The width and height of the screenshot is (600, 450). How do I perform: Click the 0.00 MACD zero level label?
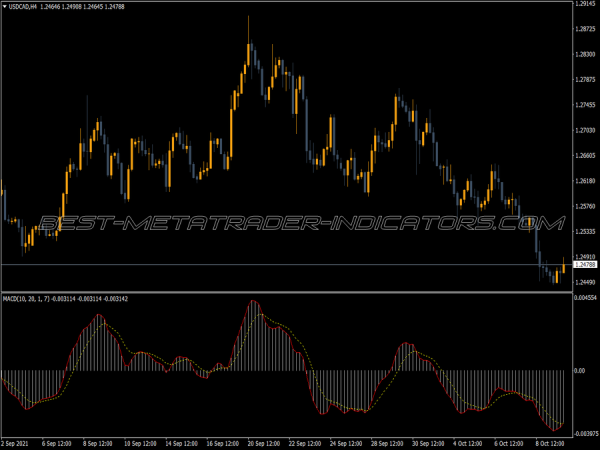tap(580, 370)
